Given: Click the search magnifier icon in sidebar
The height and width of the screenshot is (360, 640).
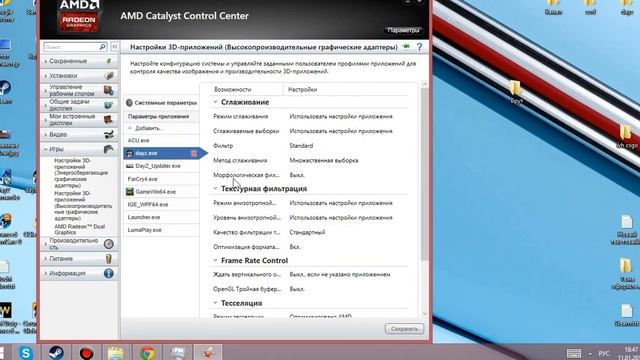Looking at the screenshot, I should pos(102,47).
